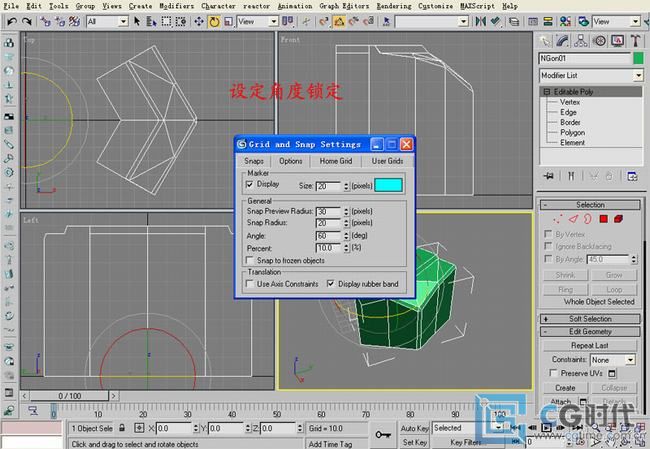Select the Select Object arrow tool
This screenshot has height=449, width=650.
tap(137, 21)
